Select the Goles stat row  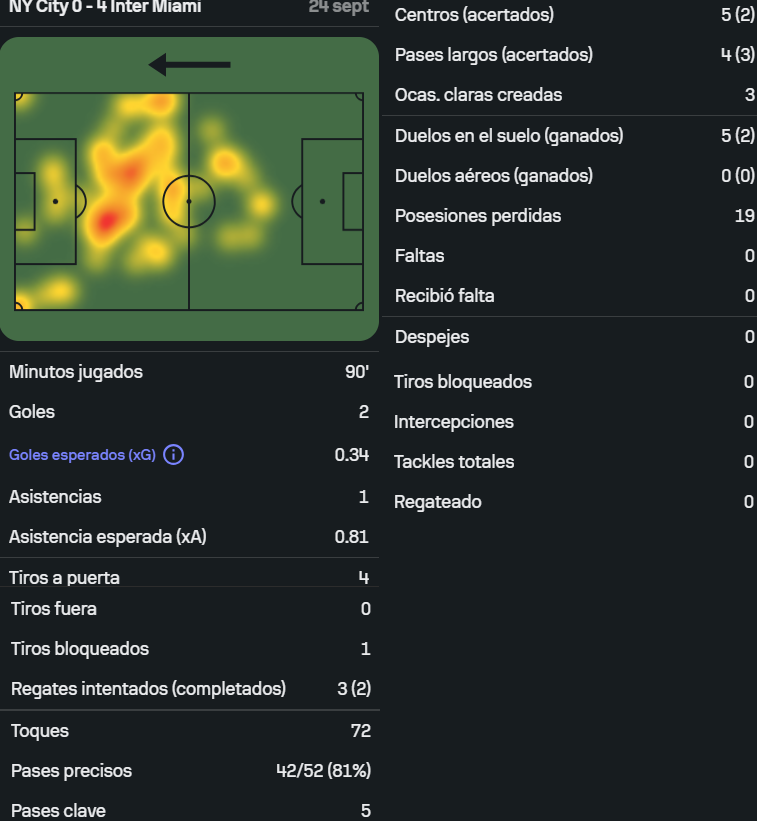coord(189,412)
